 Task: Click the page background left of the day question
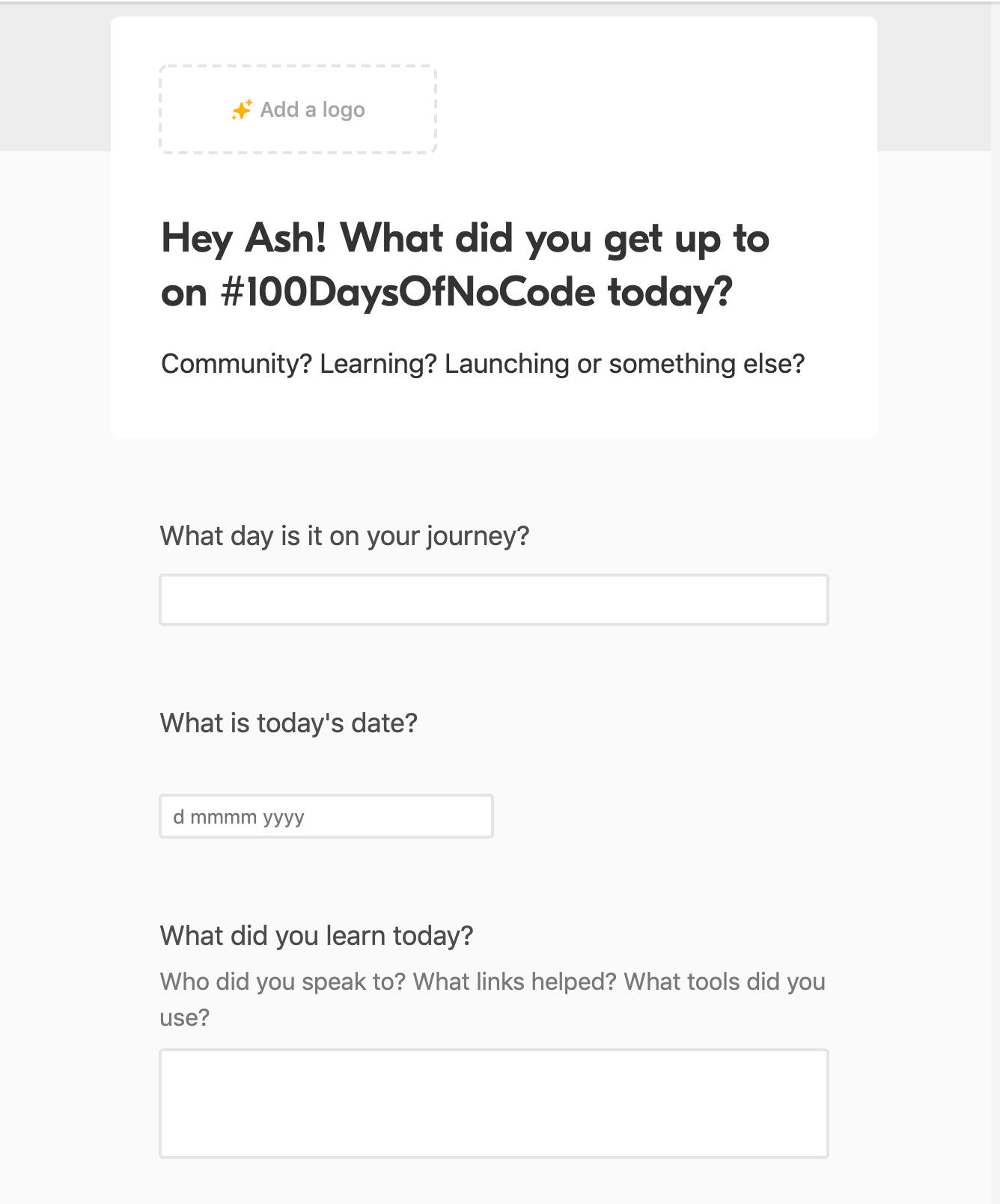point(75,536)
